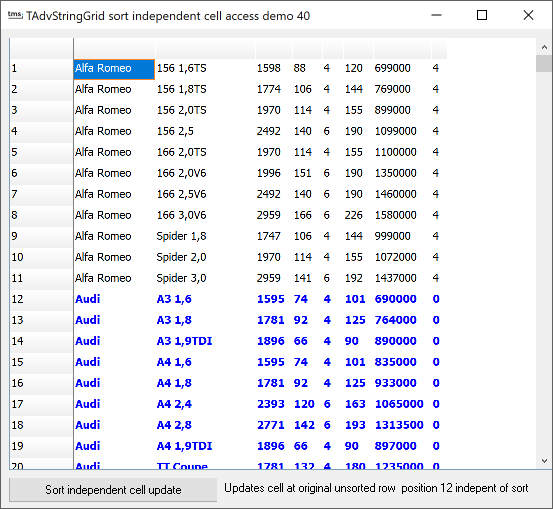553x509 pixels.
Task: Select the price cell '1099000'
Action: point(402,132)
